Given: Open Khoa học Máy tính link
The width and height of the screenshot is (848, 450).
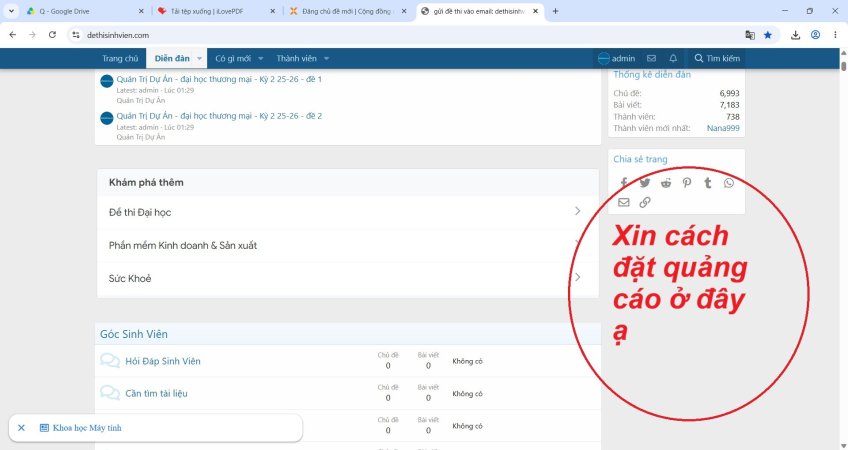Looking at the screenshot, I should (87, 428).
